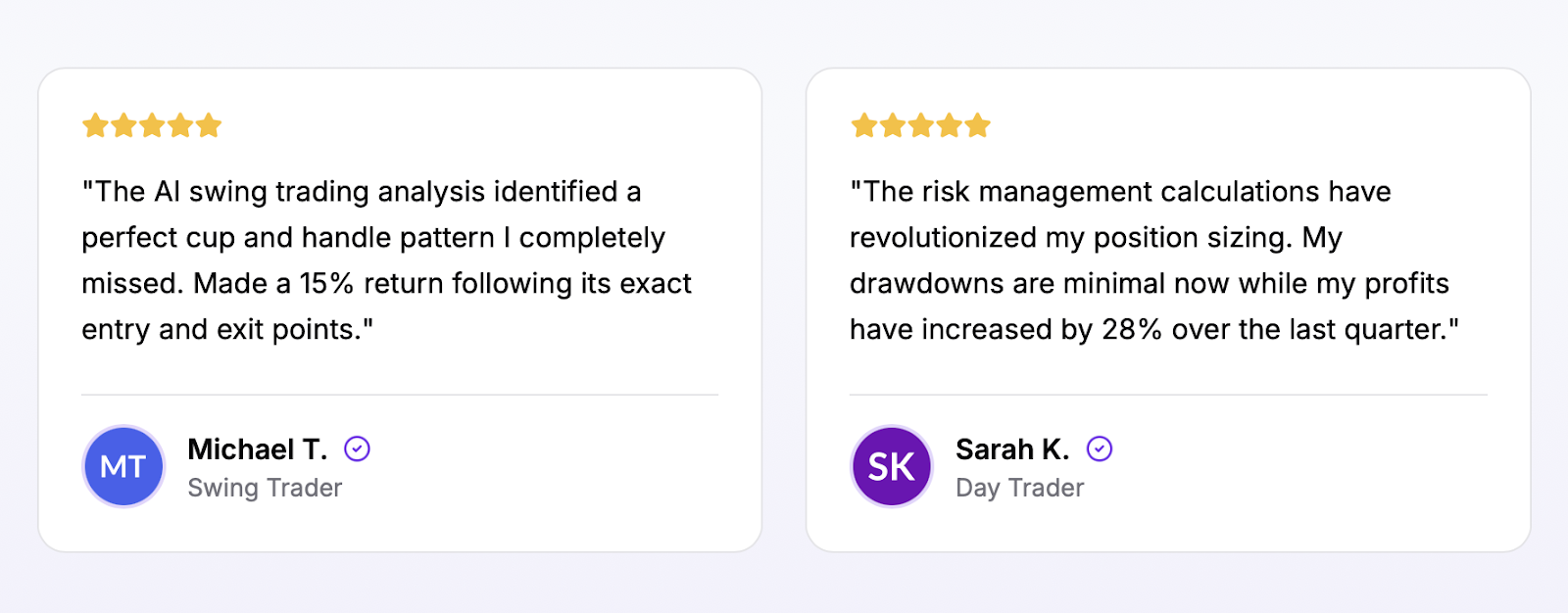The image size is (1568, 613).
Task: Click third star in Michael's rating
Action: 152,125
